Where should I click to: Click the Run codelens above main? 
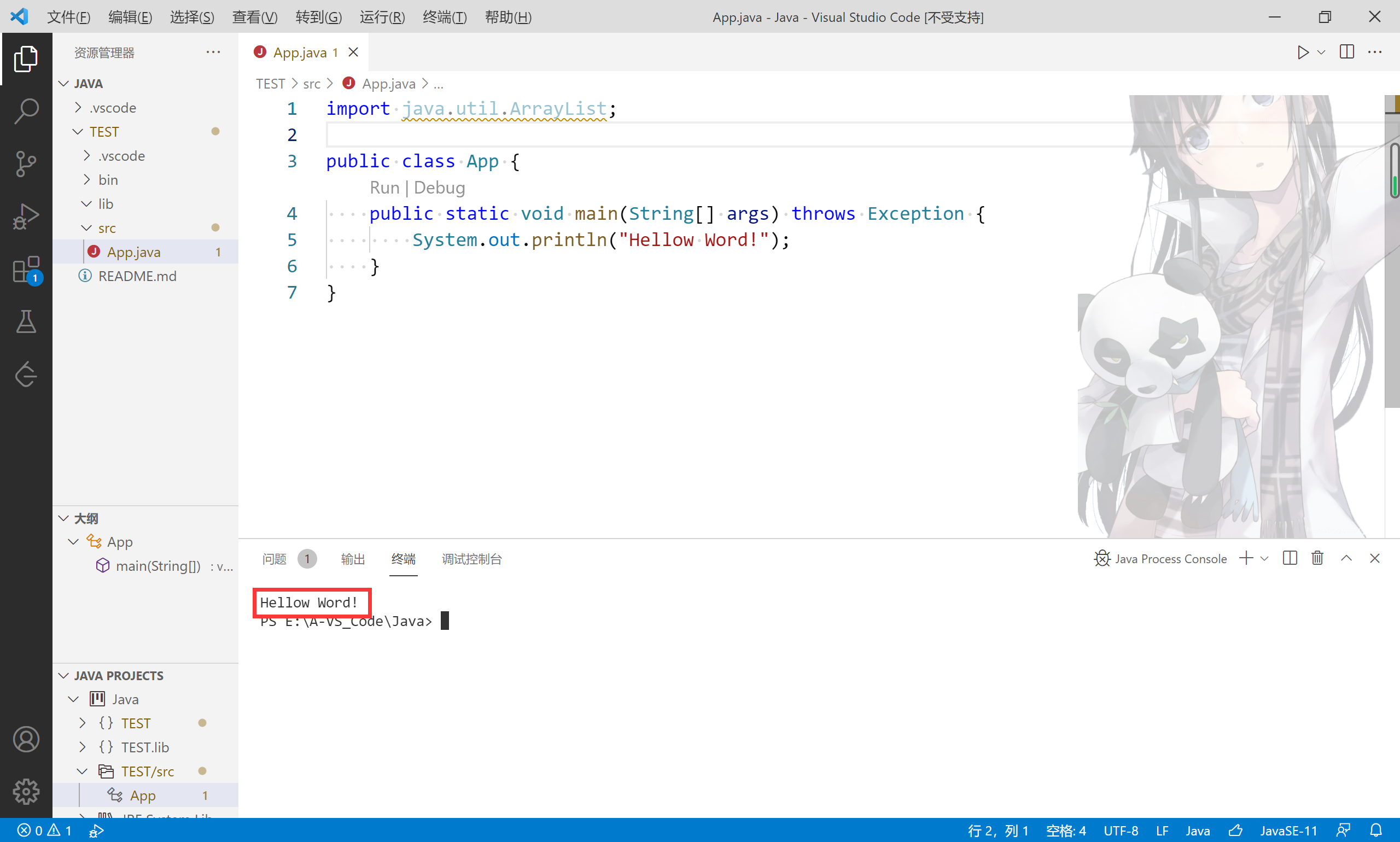(384, 187)
